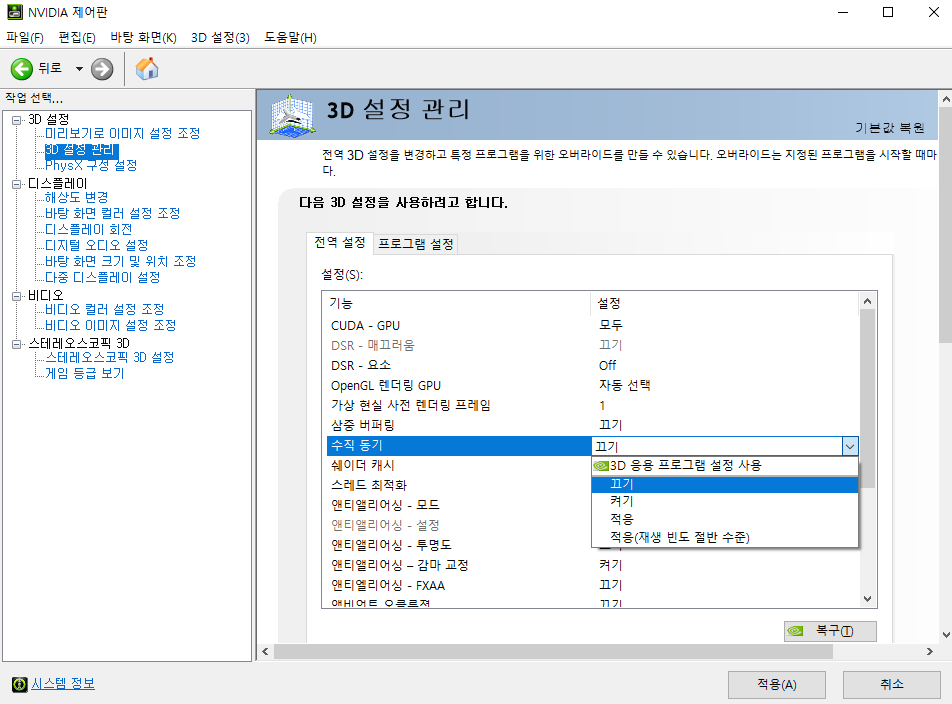Open 해상도 변경 page
The width and height of the screenshot is (952, 704).
[x=76, y=197]
